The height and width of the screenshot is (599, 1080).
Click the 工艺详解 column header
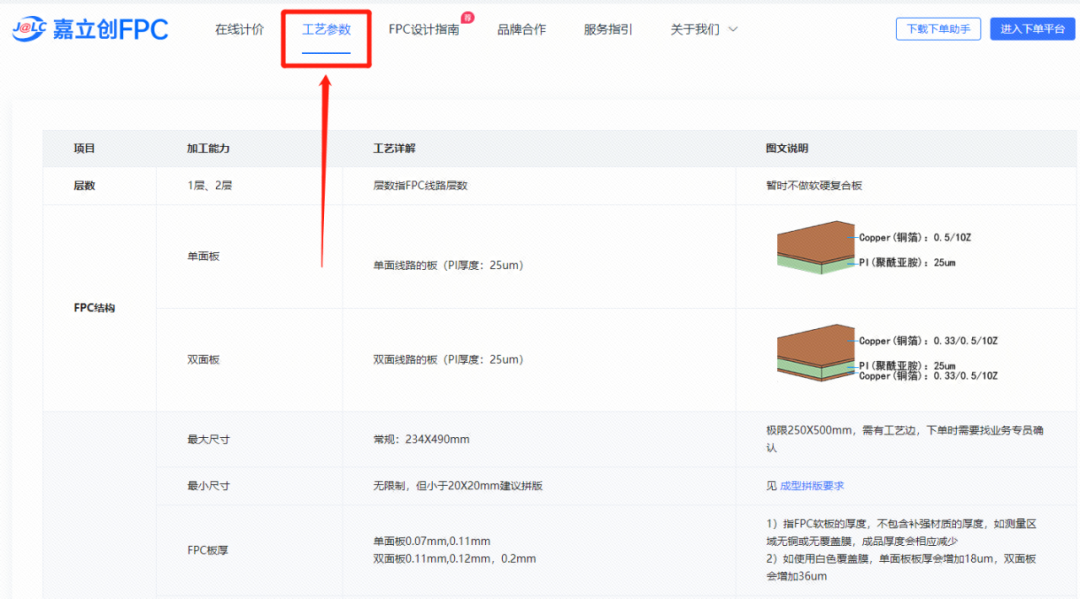[394, 149]
